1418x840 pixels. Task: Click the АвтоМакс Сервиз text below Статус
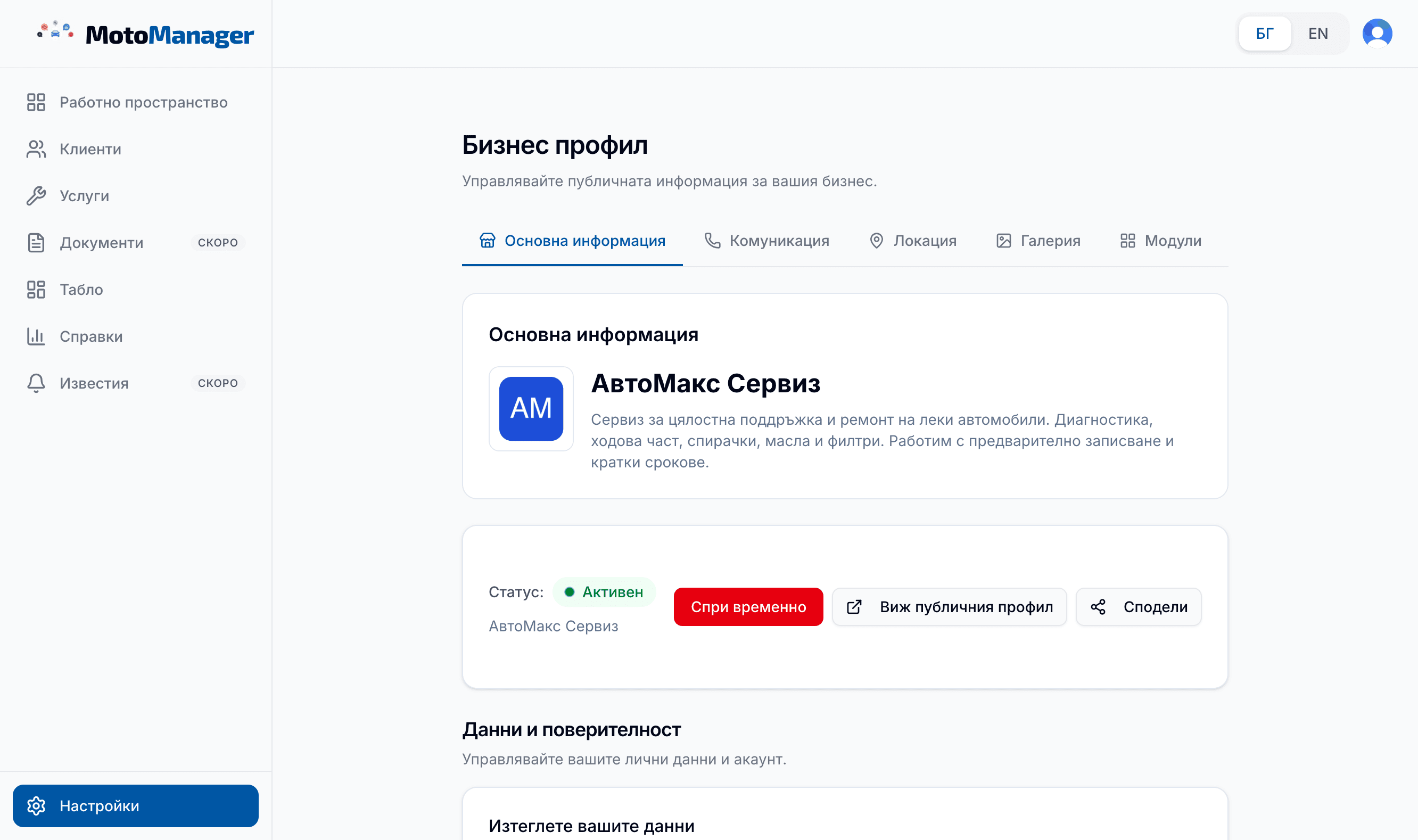pos(553,626)
